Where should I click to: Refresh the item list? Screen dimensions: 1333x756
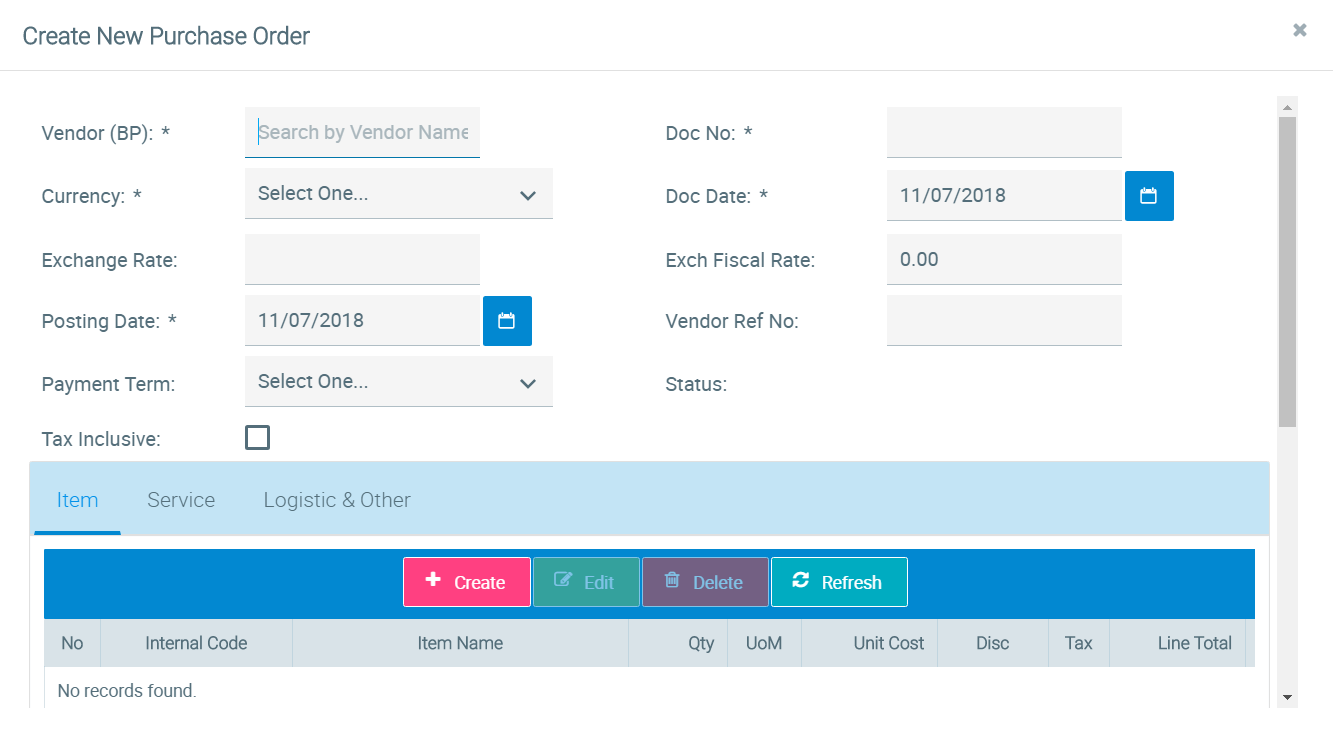(x=839, y=582)
